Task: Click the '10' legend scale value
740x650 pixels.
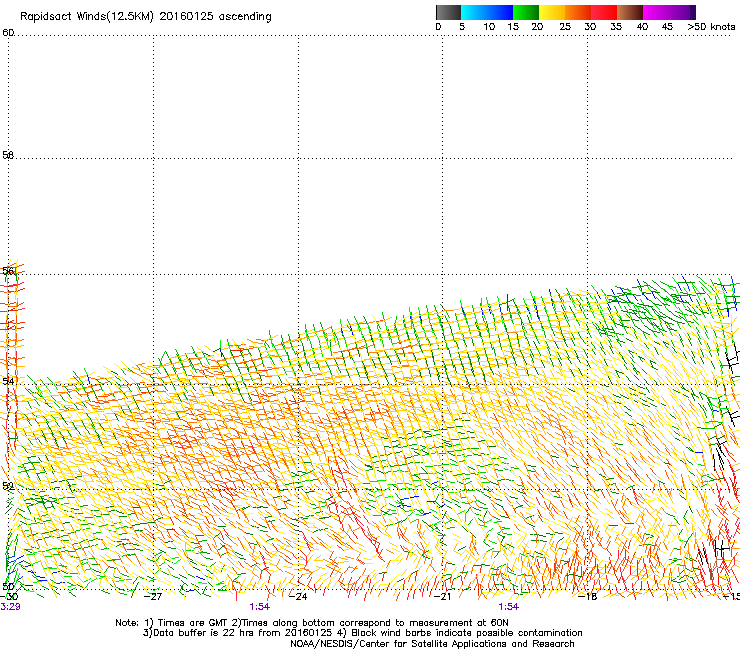Action: (x=489, y=27)
